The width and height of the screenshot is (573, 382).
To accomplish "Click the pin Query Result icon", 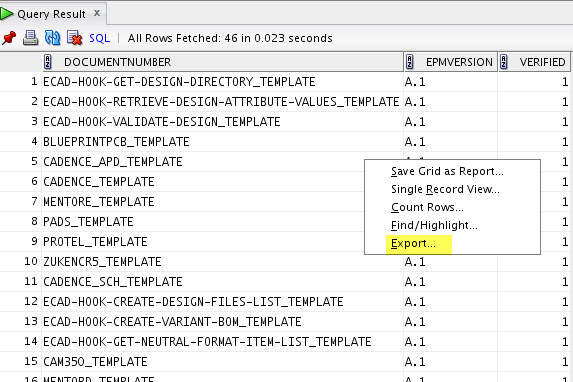I will [x=9, y=38].
